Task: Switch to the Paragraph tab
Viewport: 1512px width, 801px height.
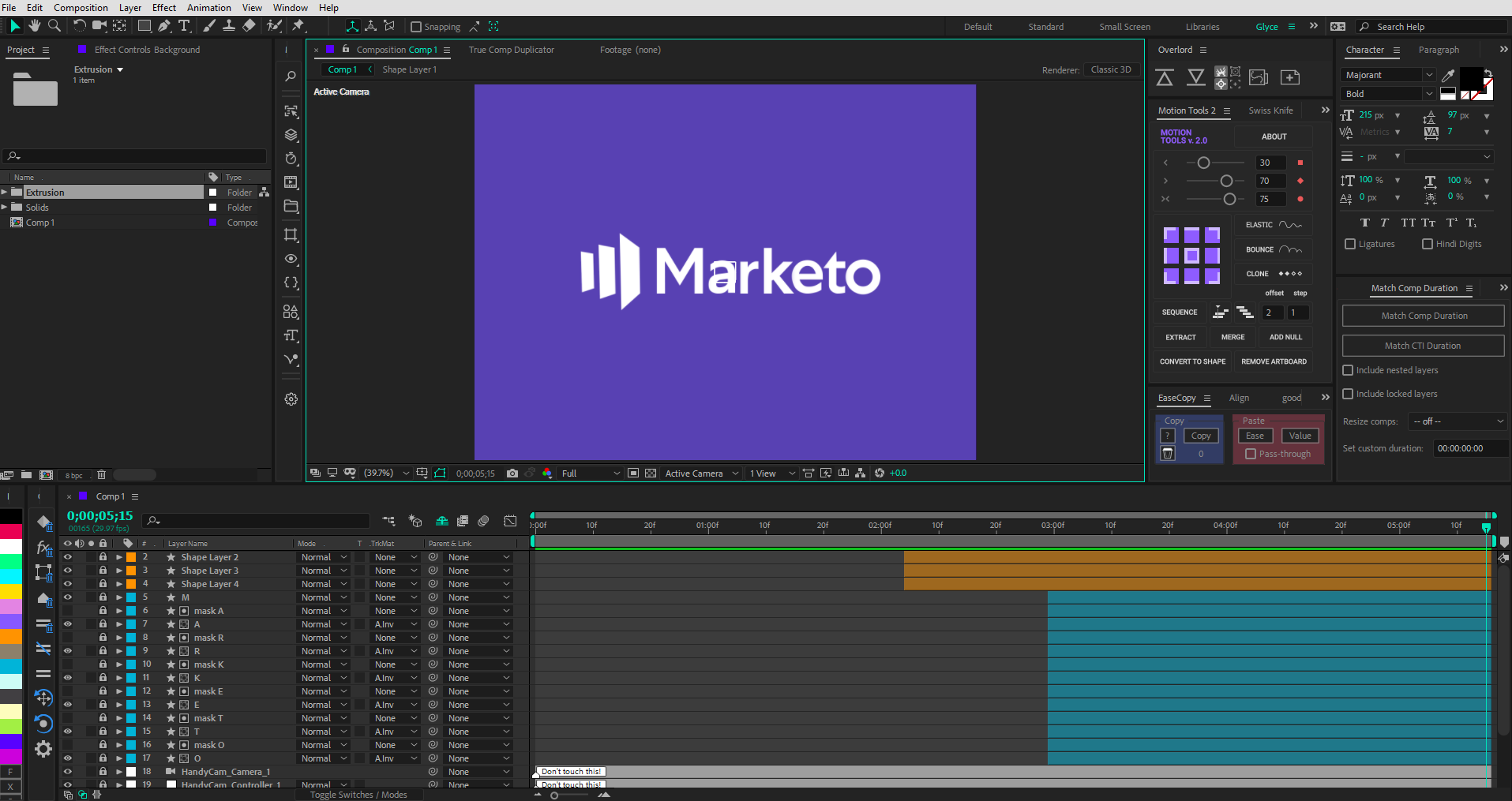Action: (1439, 50)
